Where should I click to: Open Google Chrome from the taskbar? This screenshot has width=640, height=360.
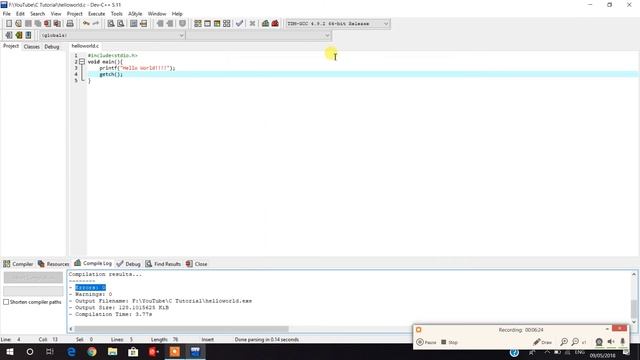click(x=92, y=351)
